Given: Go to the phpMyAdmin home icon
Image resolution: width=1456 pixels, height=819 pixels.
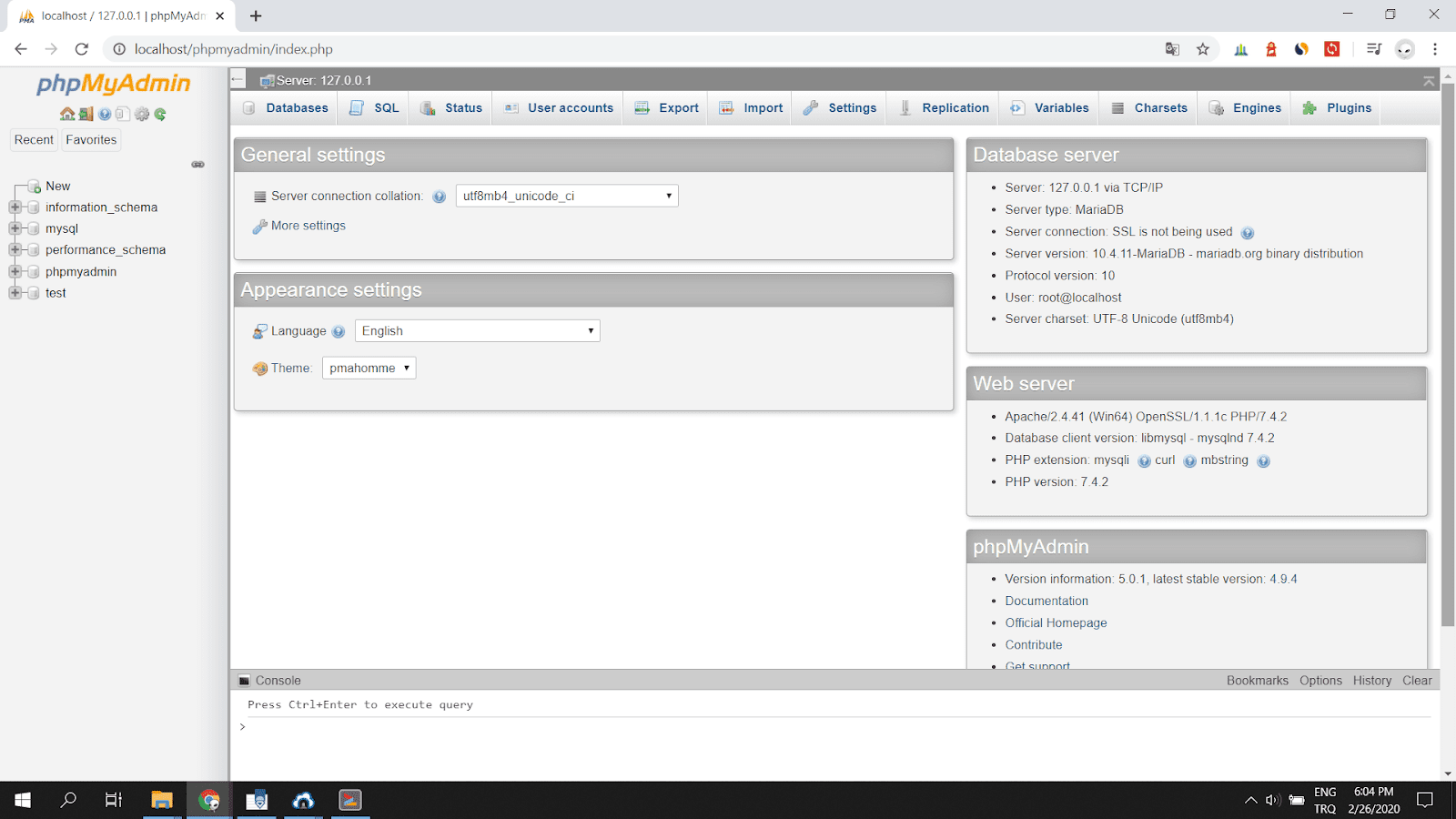Looking at the screenshot, I should 67,114.
